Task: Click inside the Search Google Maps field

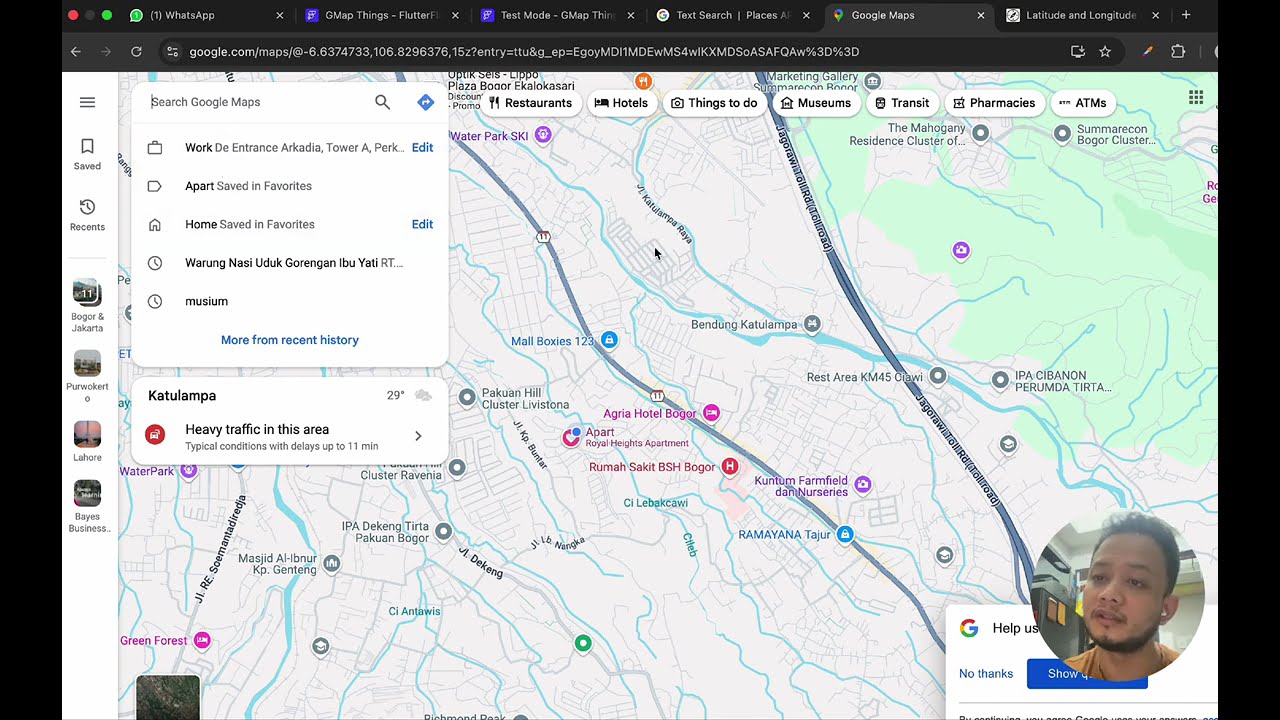Action: pyautogui.click(x=255, y=102)
